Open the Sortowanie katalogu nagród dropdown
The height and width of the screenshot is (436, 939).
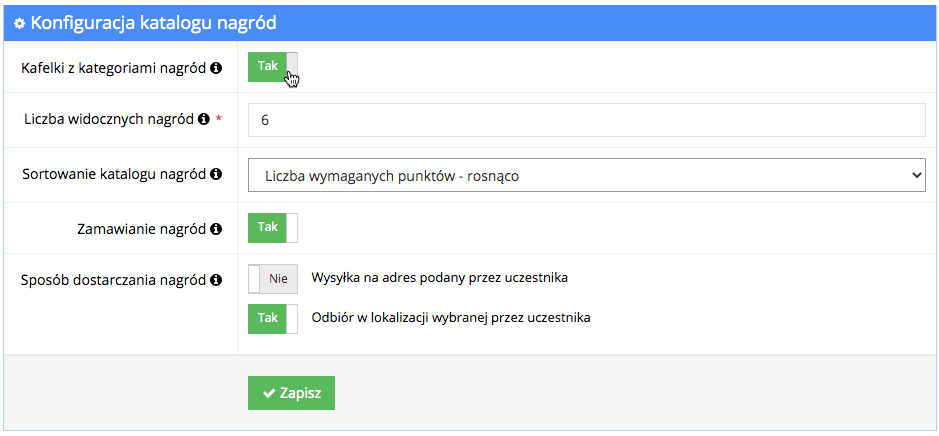pyautogui.click(x=587, y=175)
